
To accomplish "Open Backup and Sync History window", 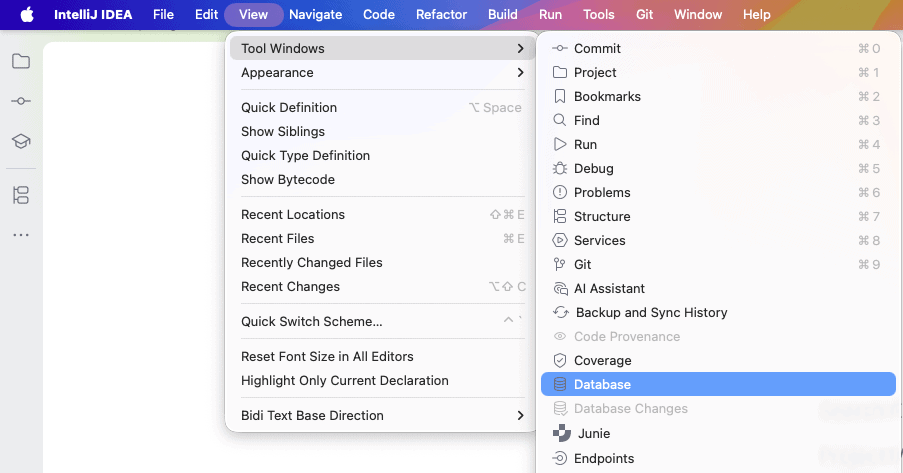I will 650,313.
